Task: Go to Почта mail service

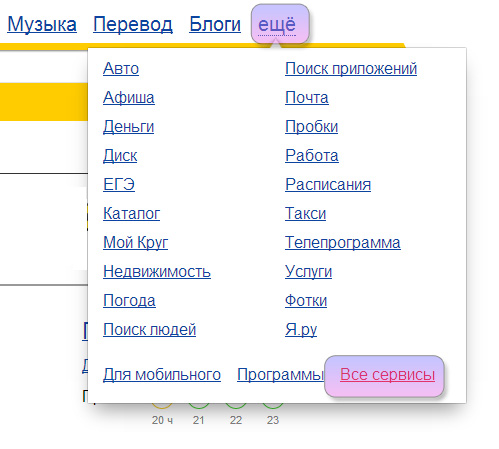Action: click(307, 98)
